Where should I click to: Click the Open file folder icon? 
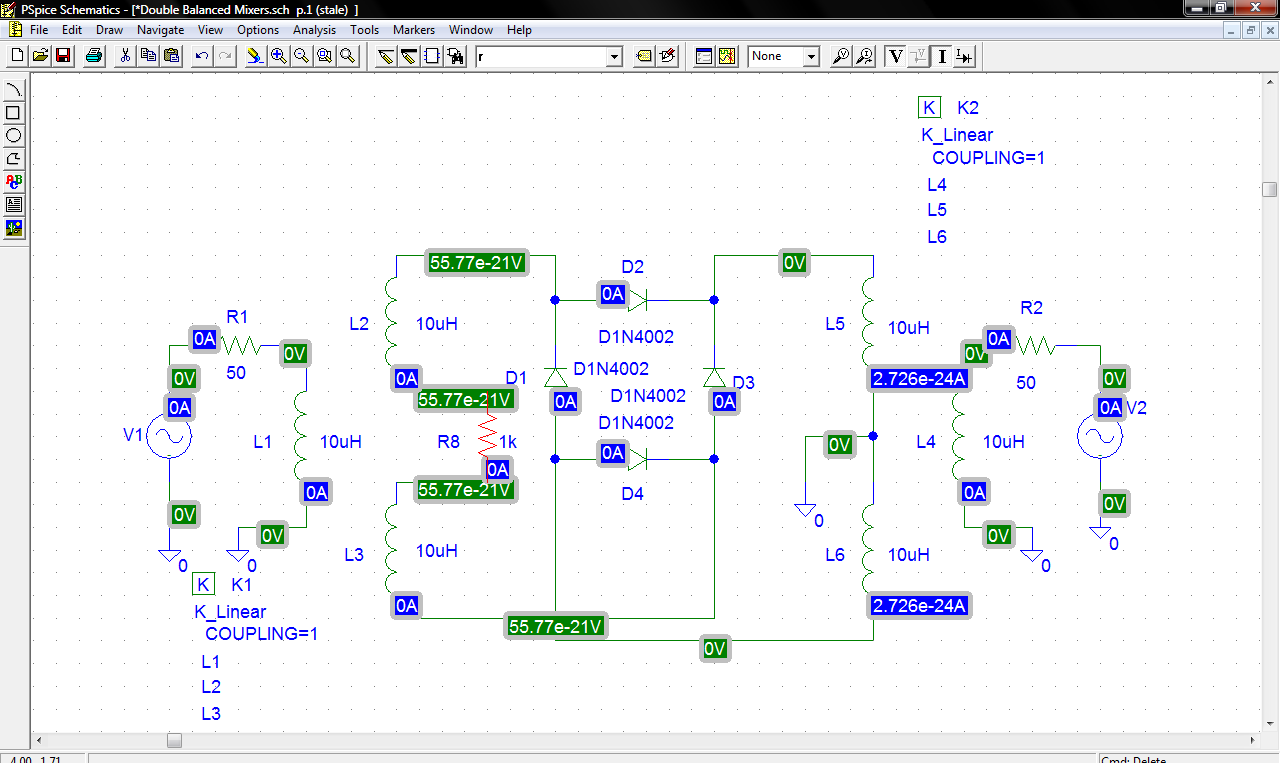(40, 56)
